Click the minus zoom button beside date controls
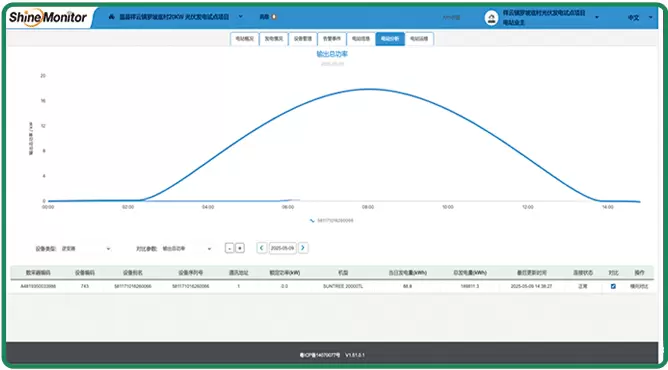Screen dimensions: 668x370 229,248
